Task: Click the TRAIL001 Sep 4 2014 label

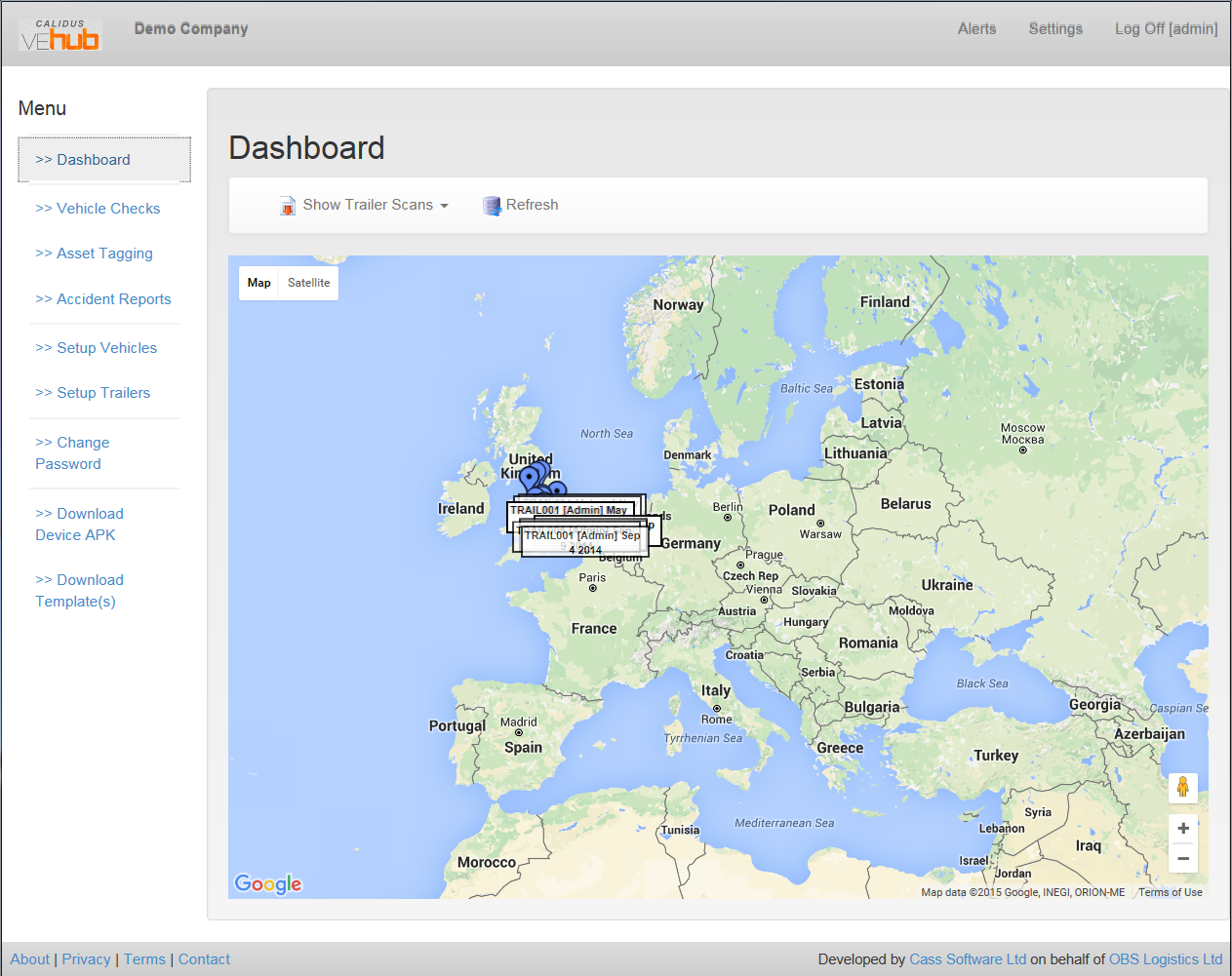Action: click(584, 542)
